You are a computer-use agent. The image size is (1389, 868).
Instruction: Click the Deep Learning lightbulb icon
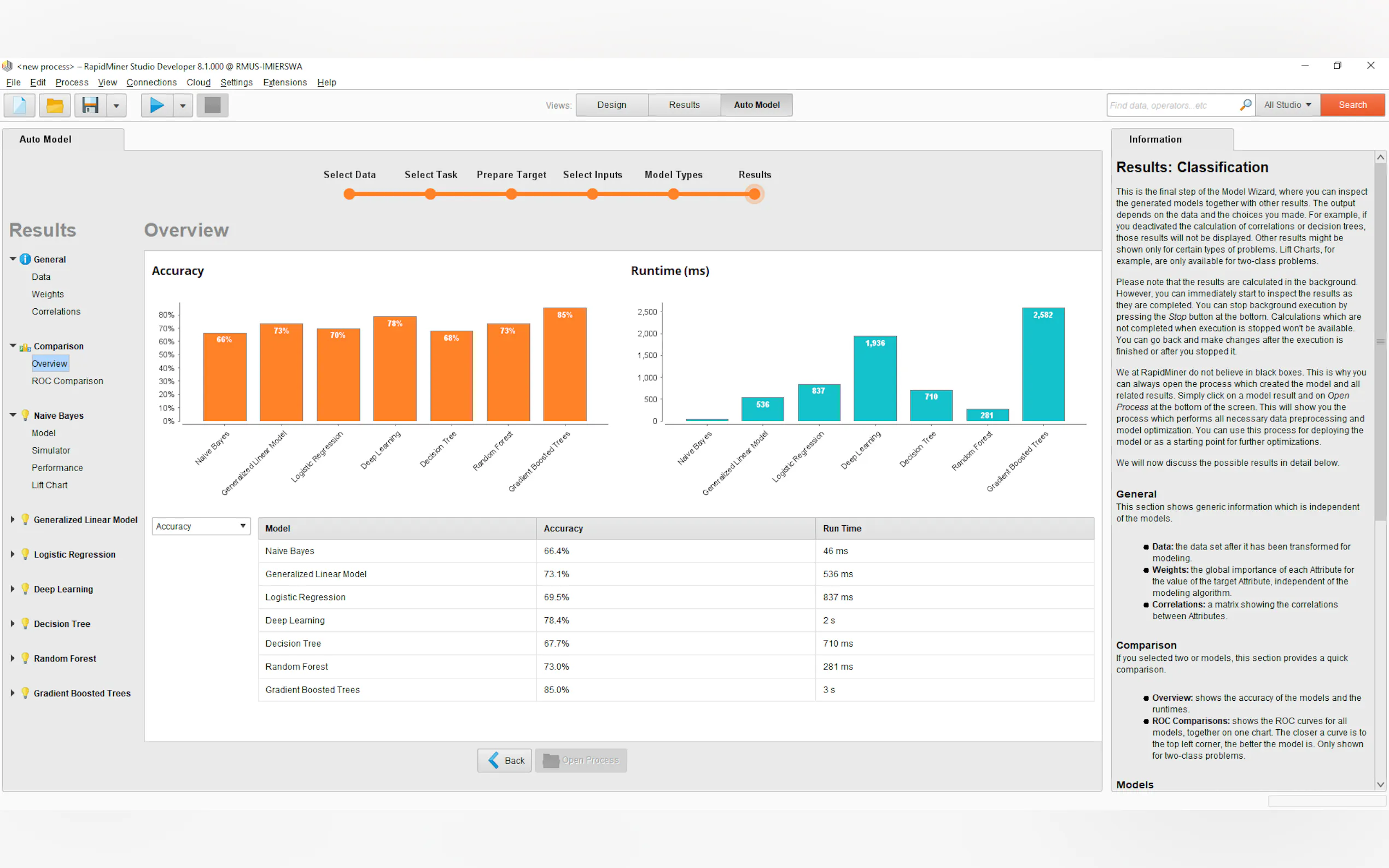[x=25, y=589]
